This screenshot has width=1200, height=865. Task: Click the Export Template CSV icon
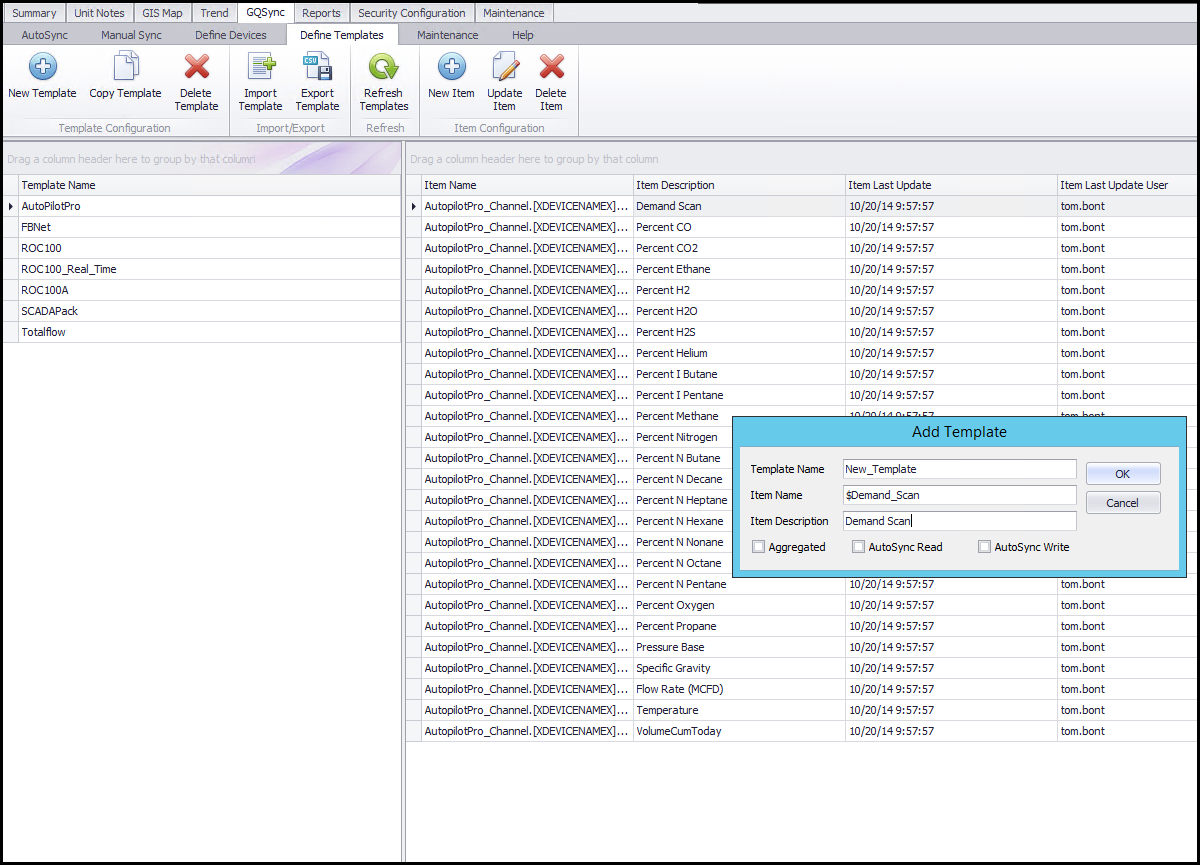317,68
